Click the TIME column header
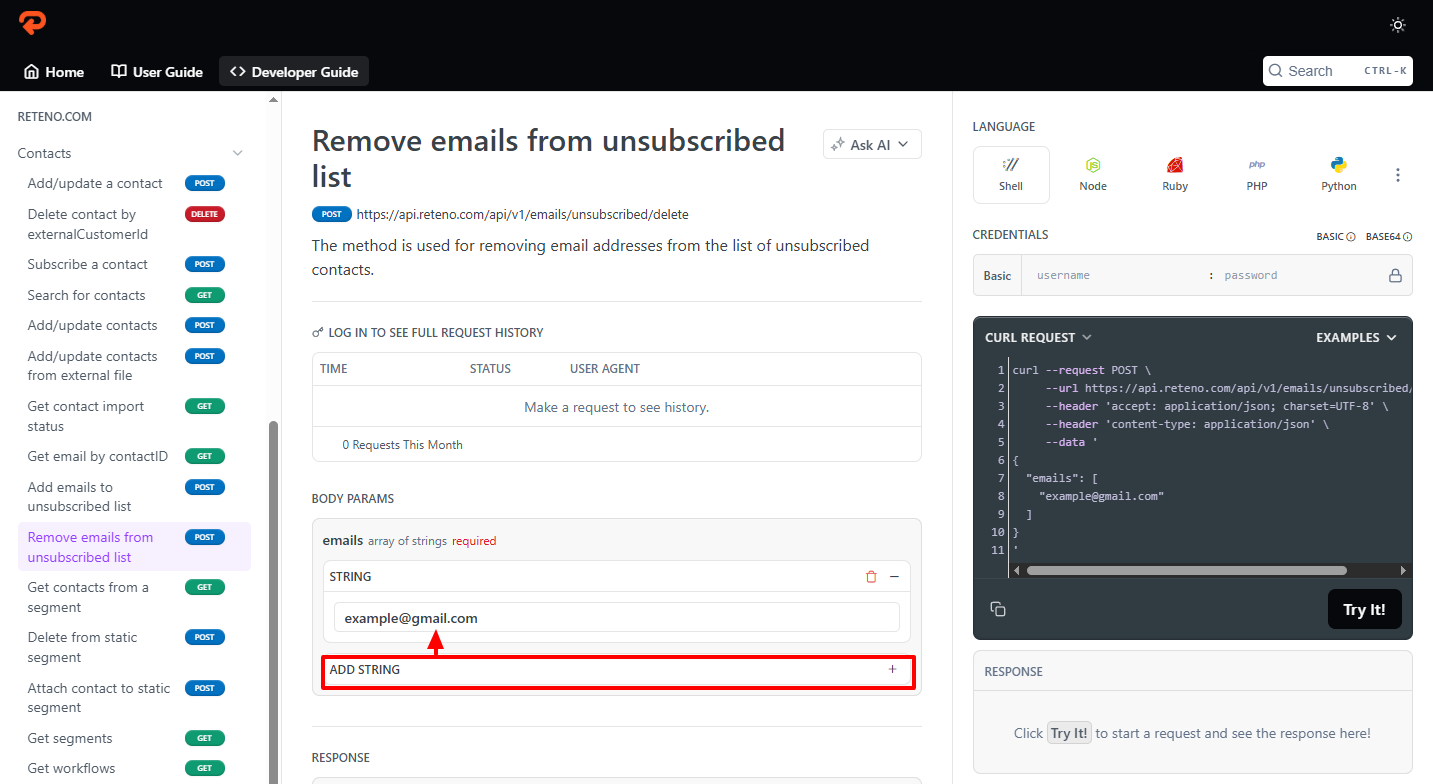This screenshot has height=784, width=1433. 334,369
